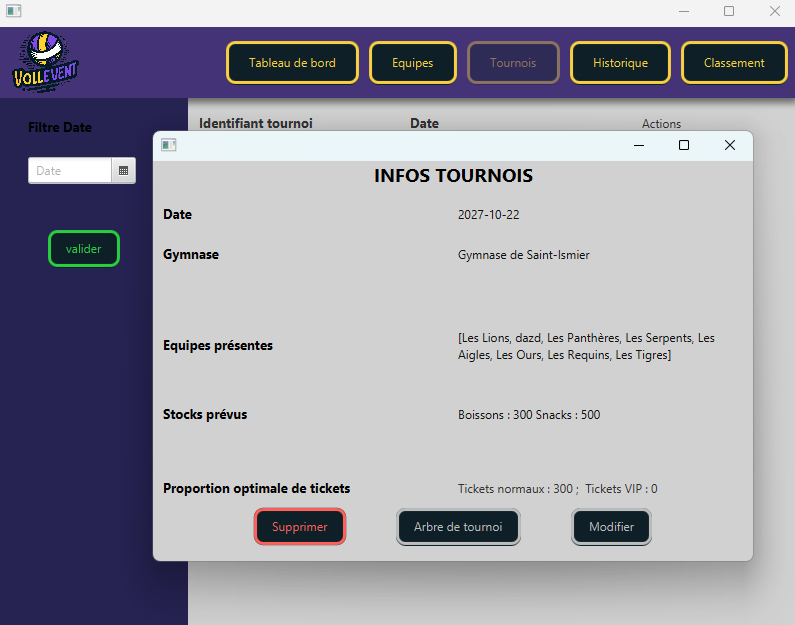This screenshot has height=625, width=795.
Task: Maximize the main application window
Action: point(729,11)
